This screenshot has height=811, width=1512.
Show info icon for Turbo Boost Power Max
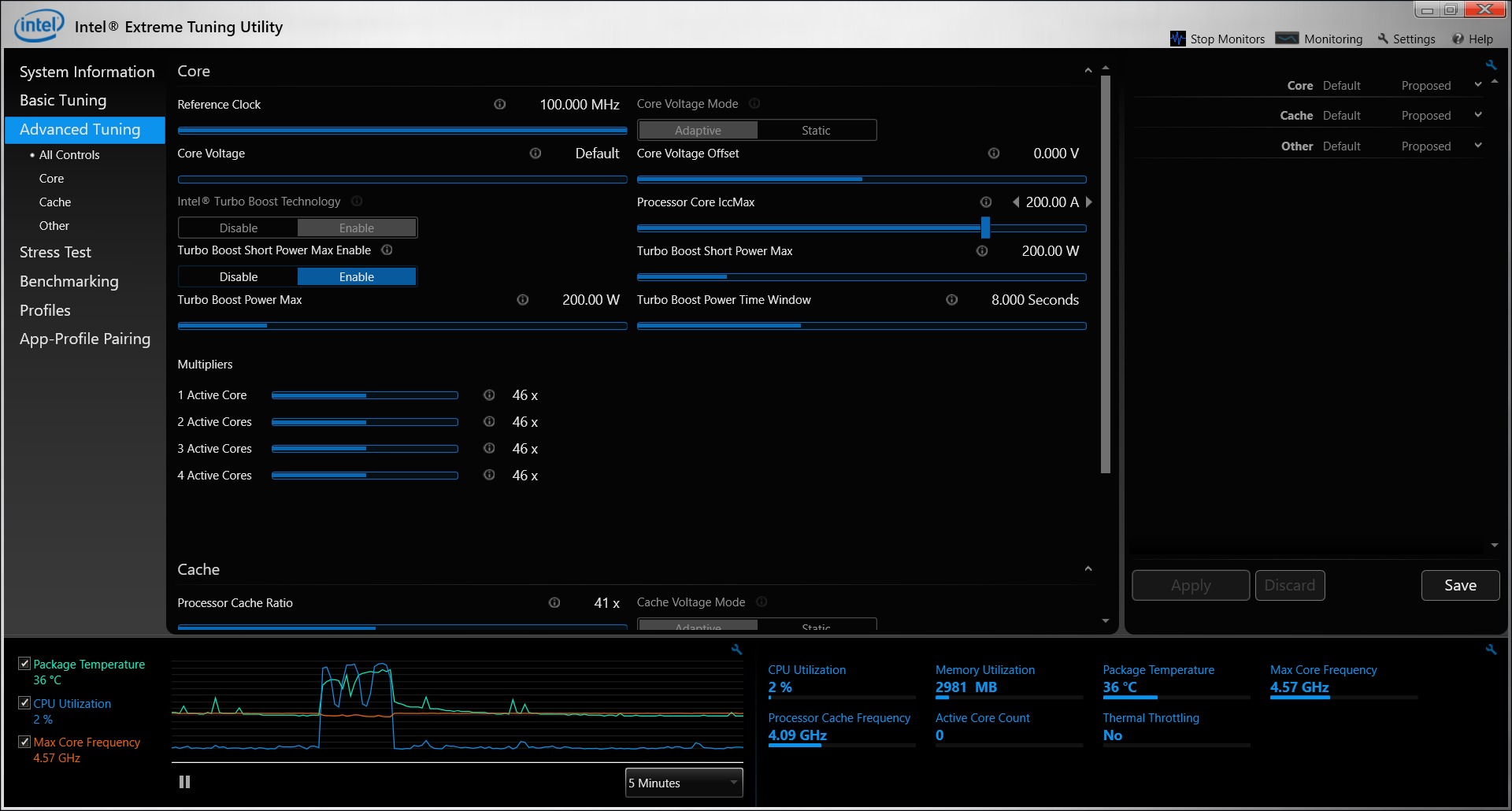[523, 299]
